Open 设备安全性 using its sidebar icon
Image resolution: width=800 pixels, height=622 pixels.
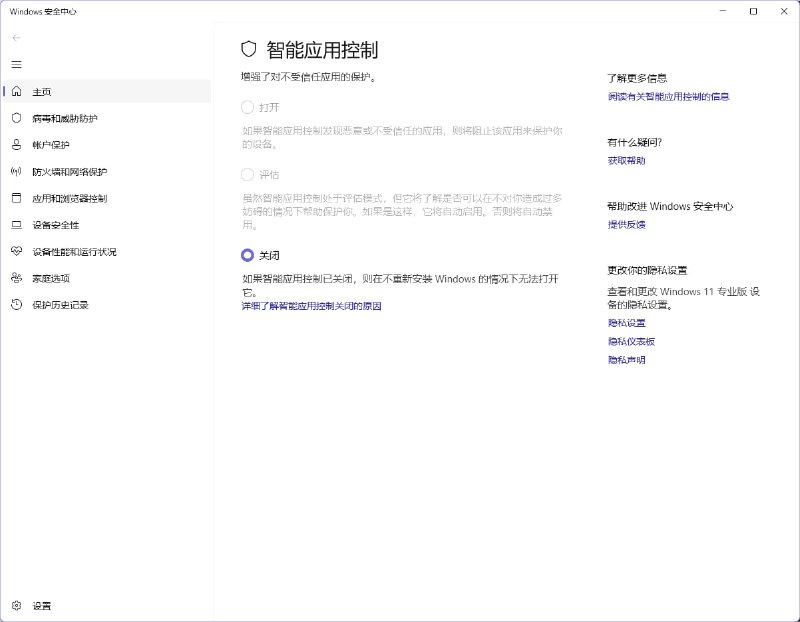(16, 225)
